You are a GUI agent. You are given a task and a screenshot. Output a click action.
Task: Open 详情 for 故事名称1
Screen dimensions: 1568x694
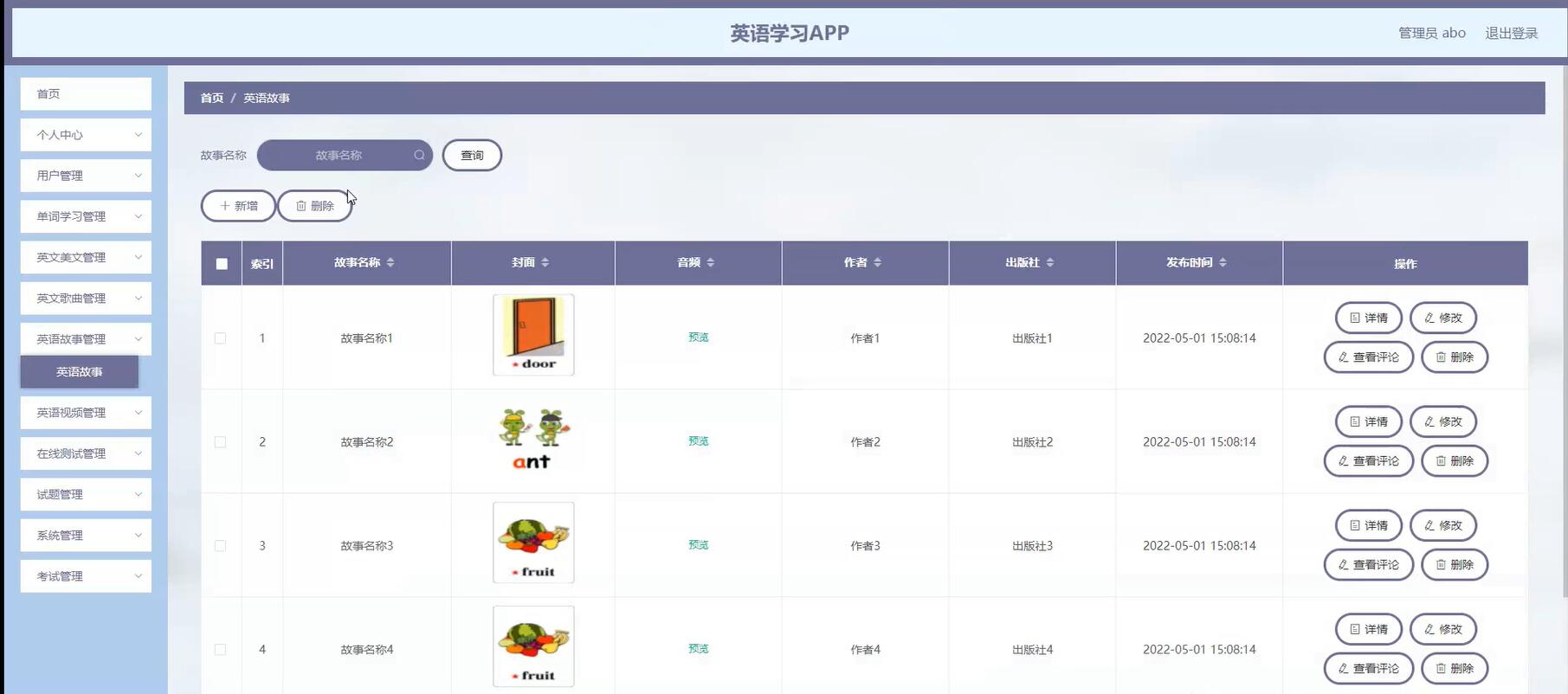[x=1369, y=318]
